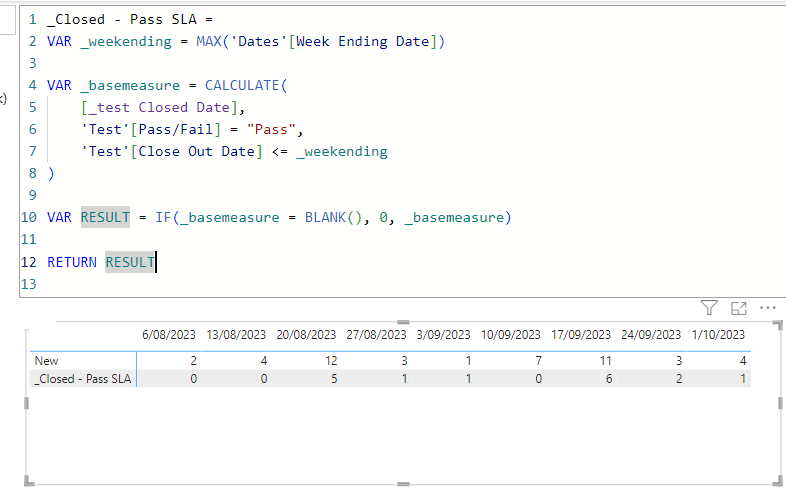Screen dimensions: 786x492
Task: Click [_test Closed Date] measure reference
Action: [159, 108]
